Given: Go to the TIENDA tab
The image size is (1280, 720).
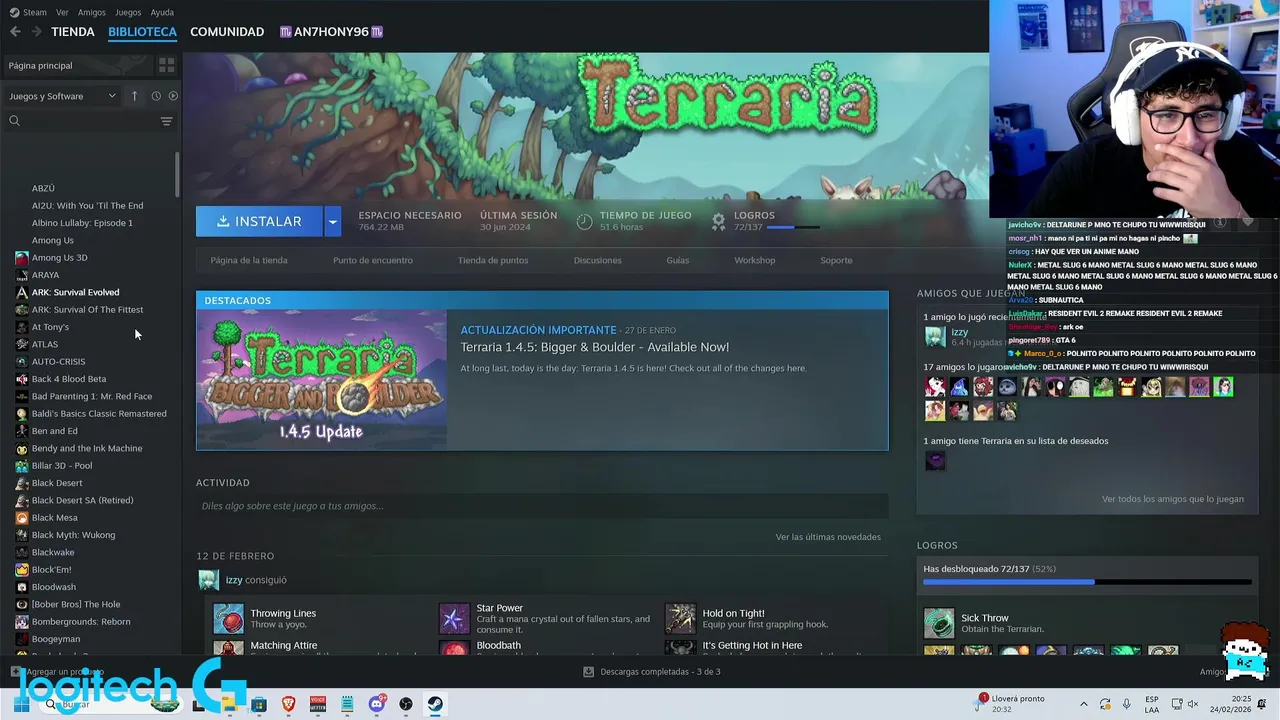Looking at the screenshot, I should [73, 32].
